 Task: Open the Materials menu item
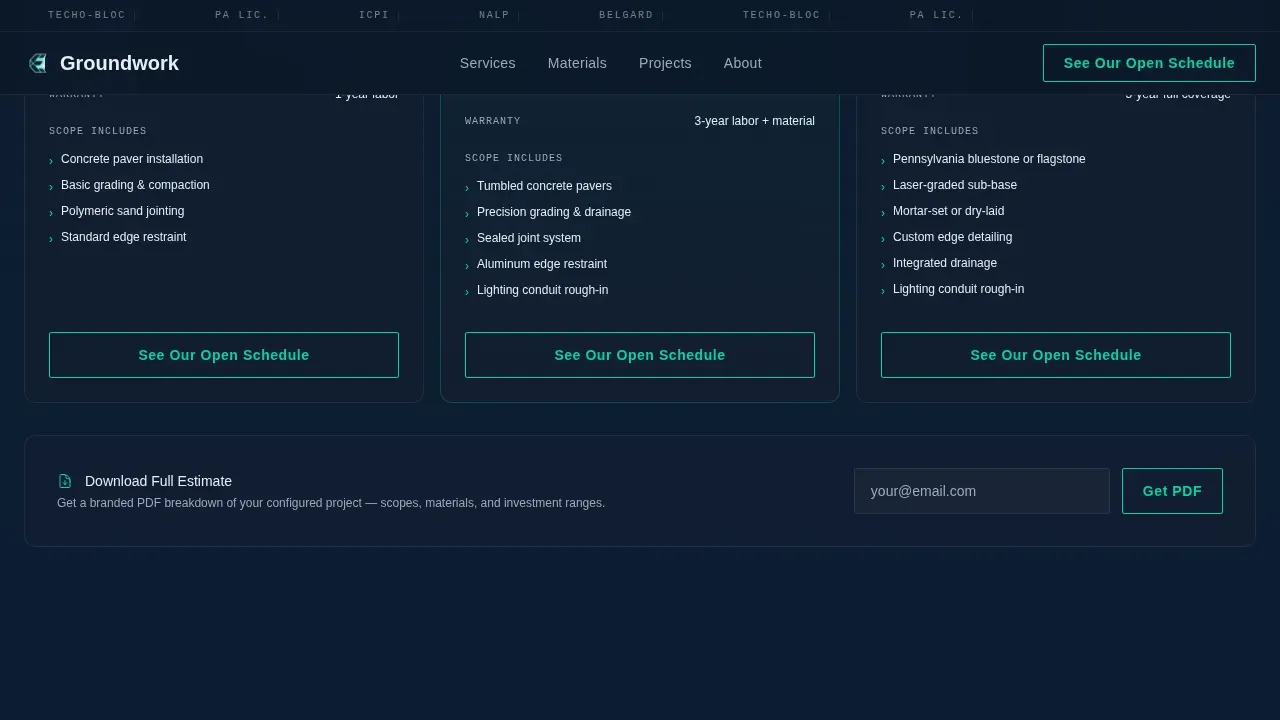coord(577,63)
